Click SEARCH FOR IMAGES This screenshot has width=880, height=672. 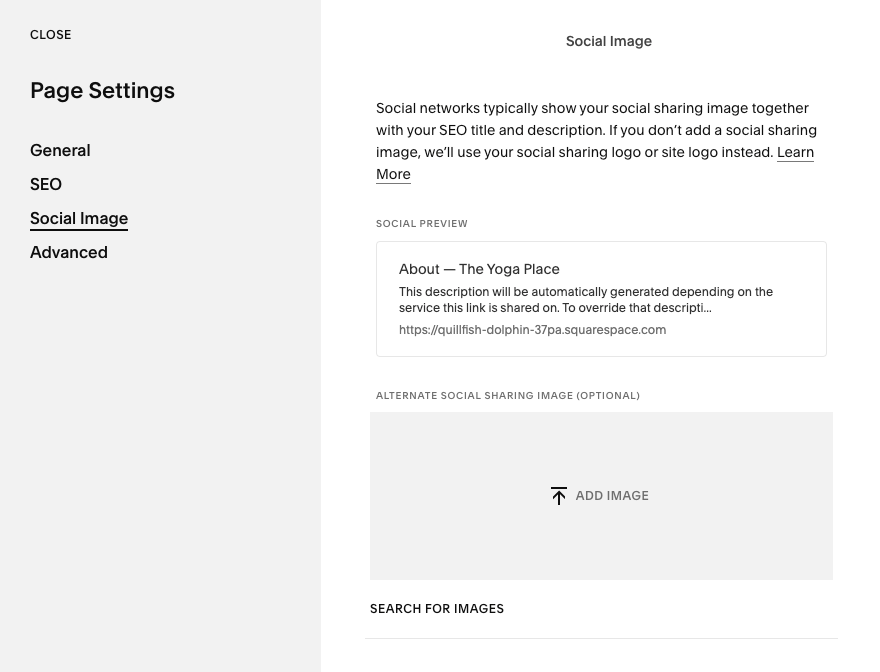tap(437, 608)
